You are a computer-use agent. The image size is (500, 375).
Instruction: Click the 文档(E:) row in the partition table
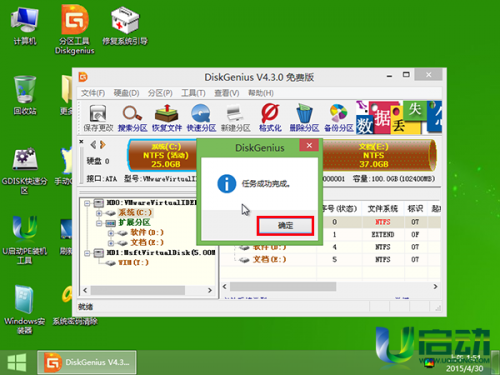click(x=331, y=260)
